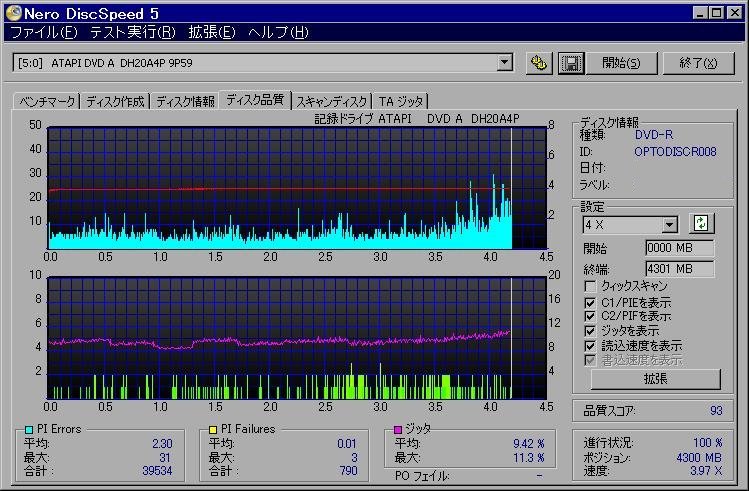Open the ヘルプ(H) menu

278,32
